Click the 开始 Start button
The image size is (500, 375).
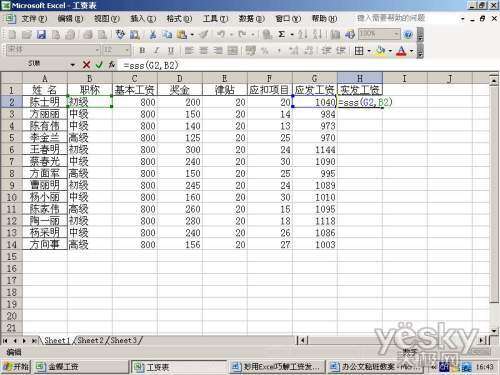tap(16, 367)
